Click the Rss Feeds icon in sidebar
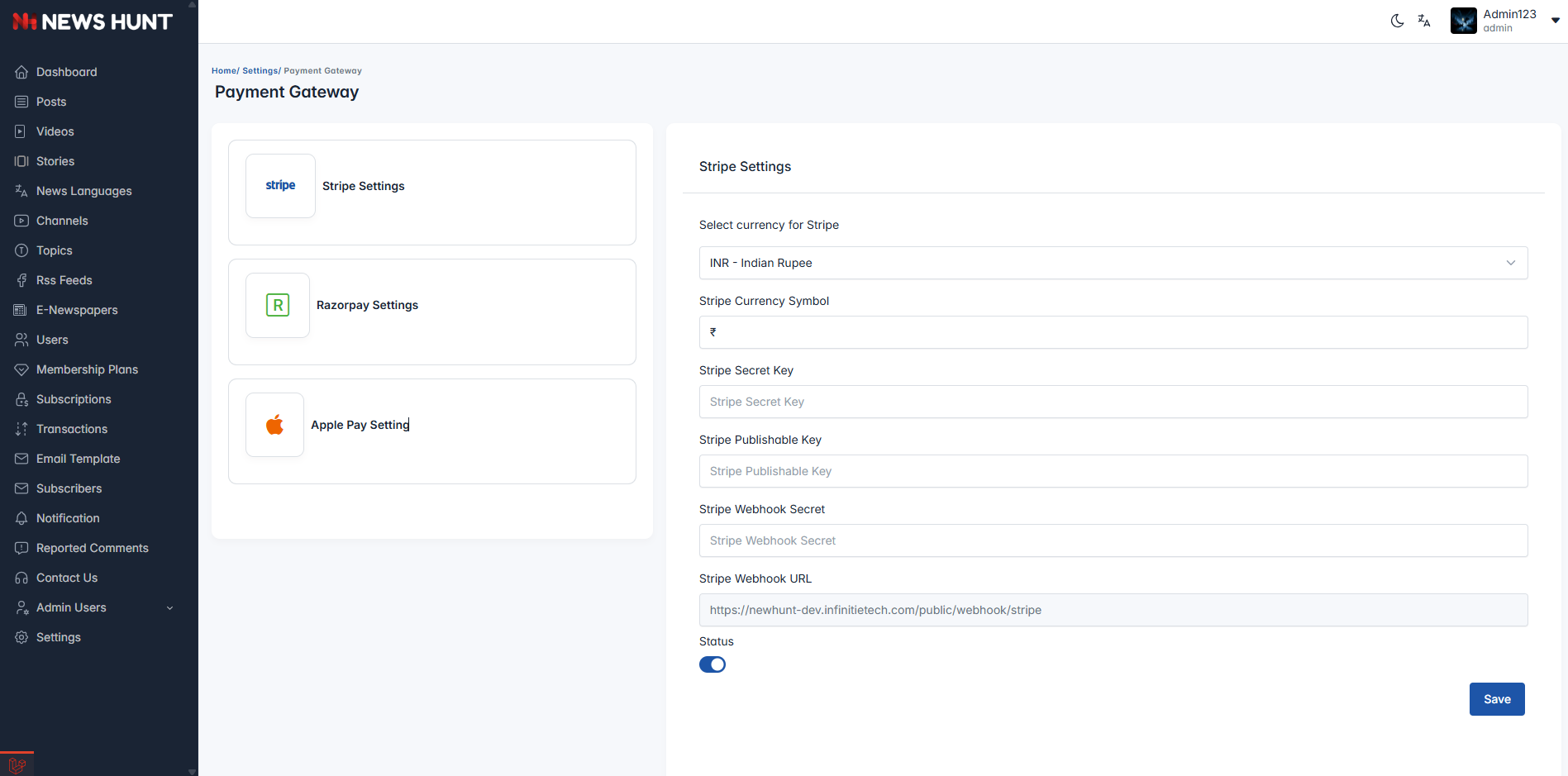 click(x=21, y=280)
